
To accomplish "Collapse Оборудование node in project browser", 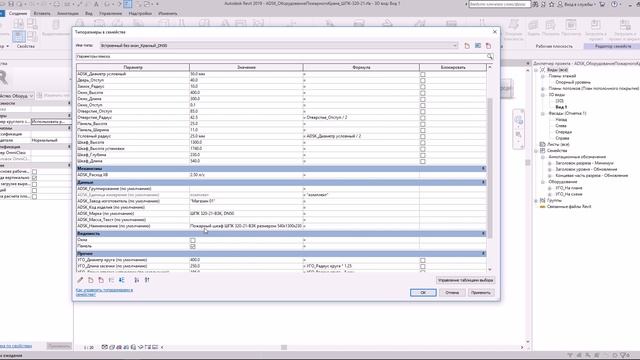I will coord(543,182).
